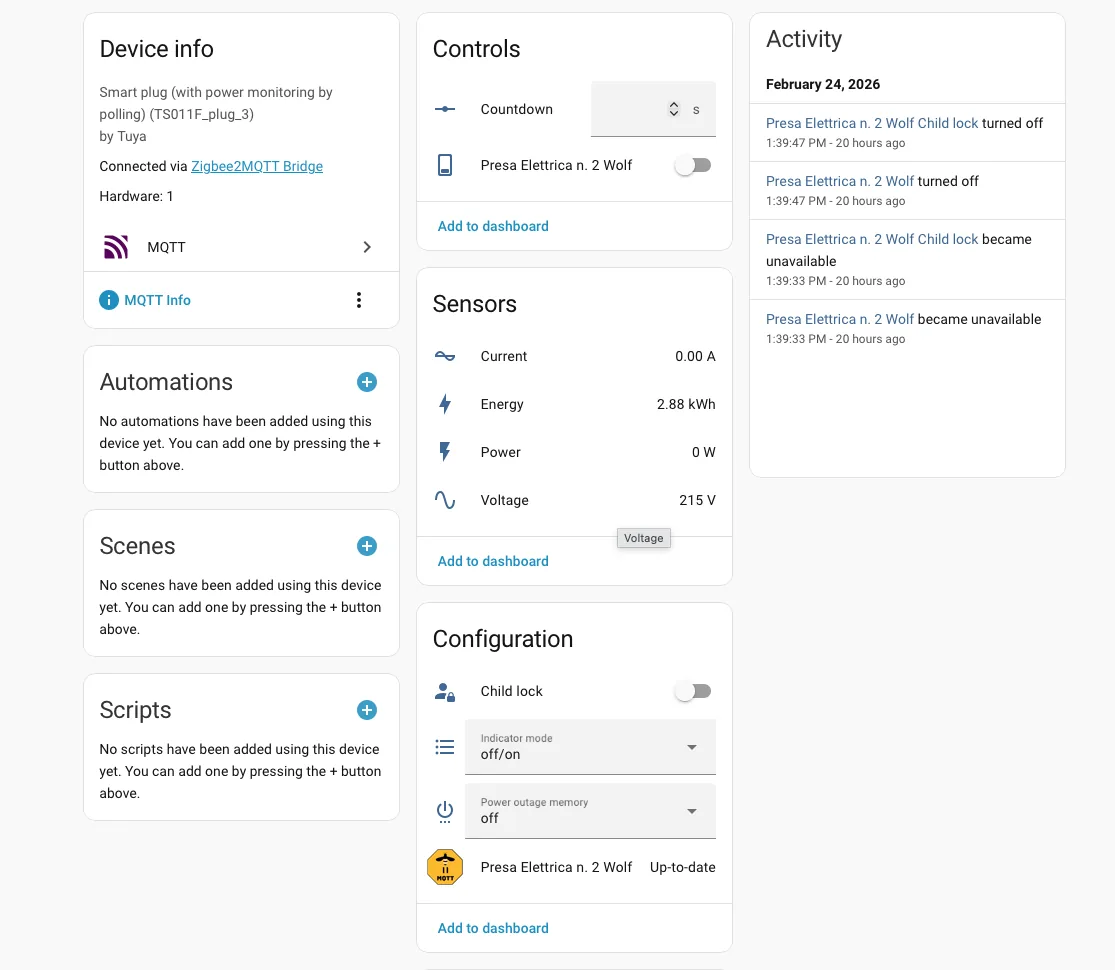This screenshot has height=970, width=1115.
Task: Toggle Presa Elettrica n. 2 Wolf switch
Action: [x=692, y=165]
